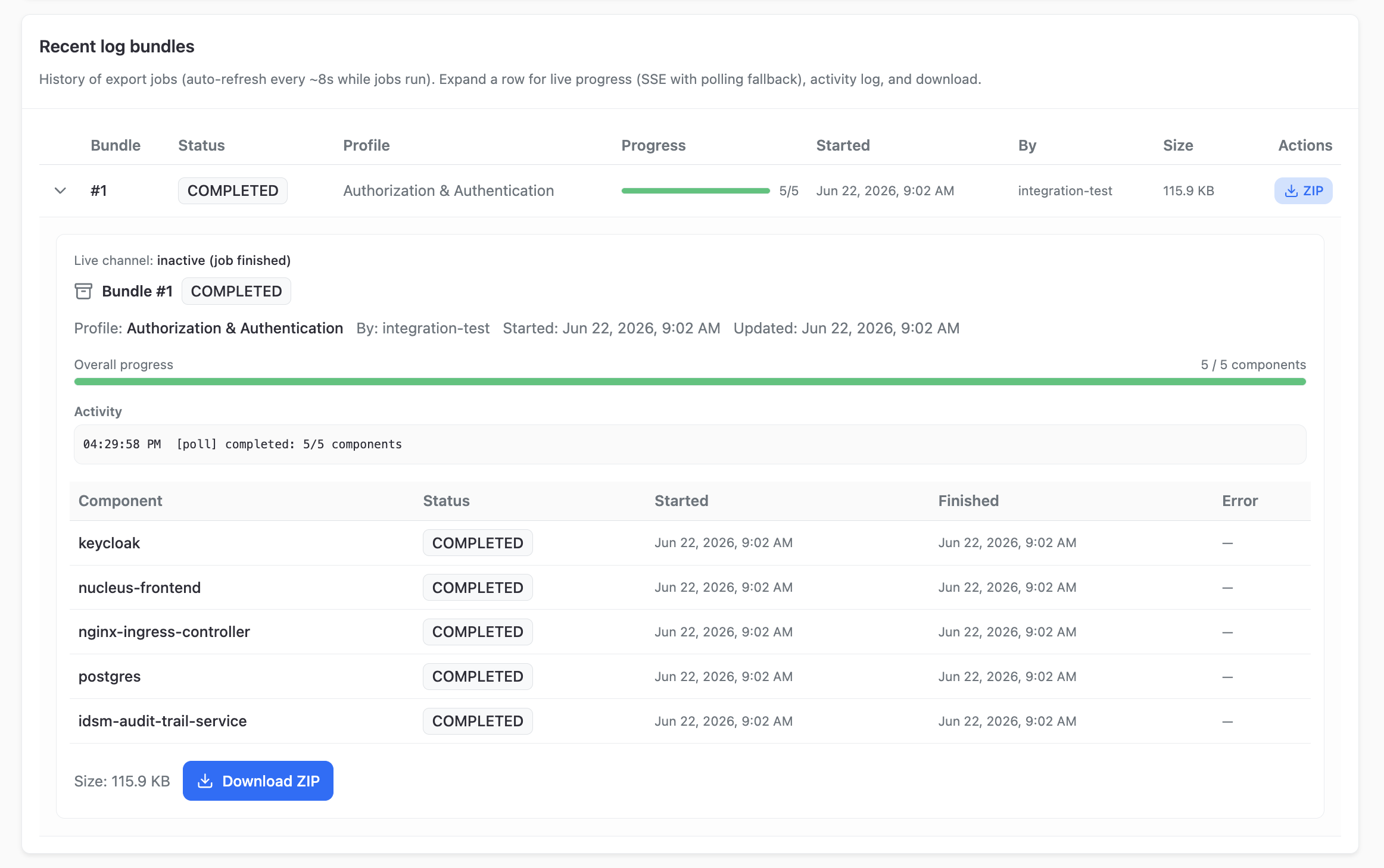Collapse the bundle #1 row chevron
This screenshot has width=1384, height=868.
pyautogui.click(x=60, y=191)
